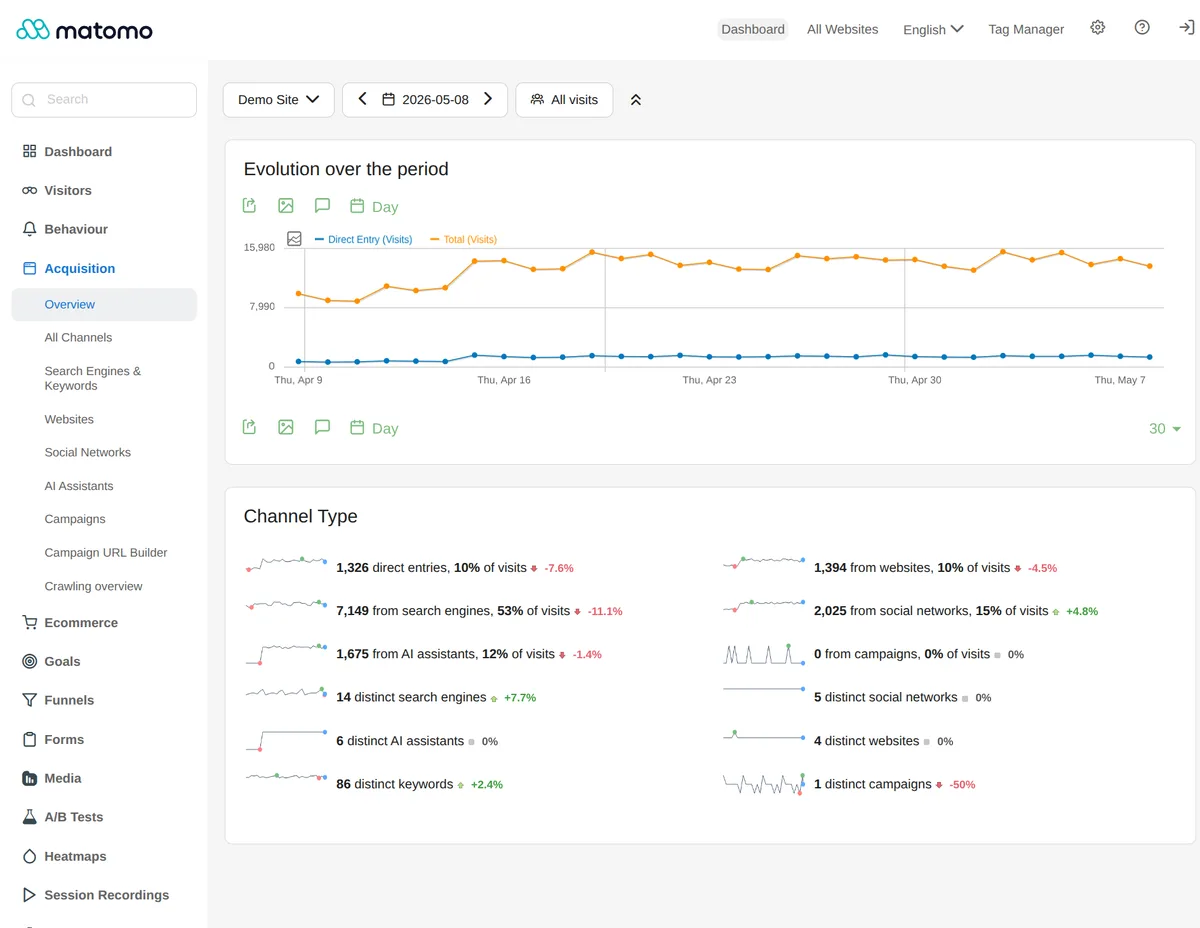
Task: Open the All visits segment selector
Action: click(564, 100)
